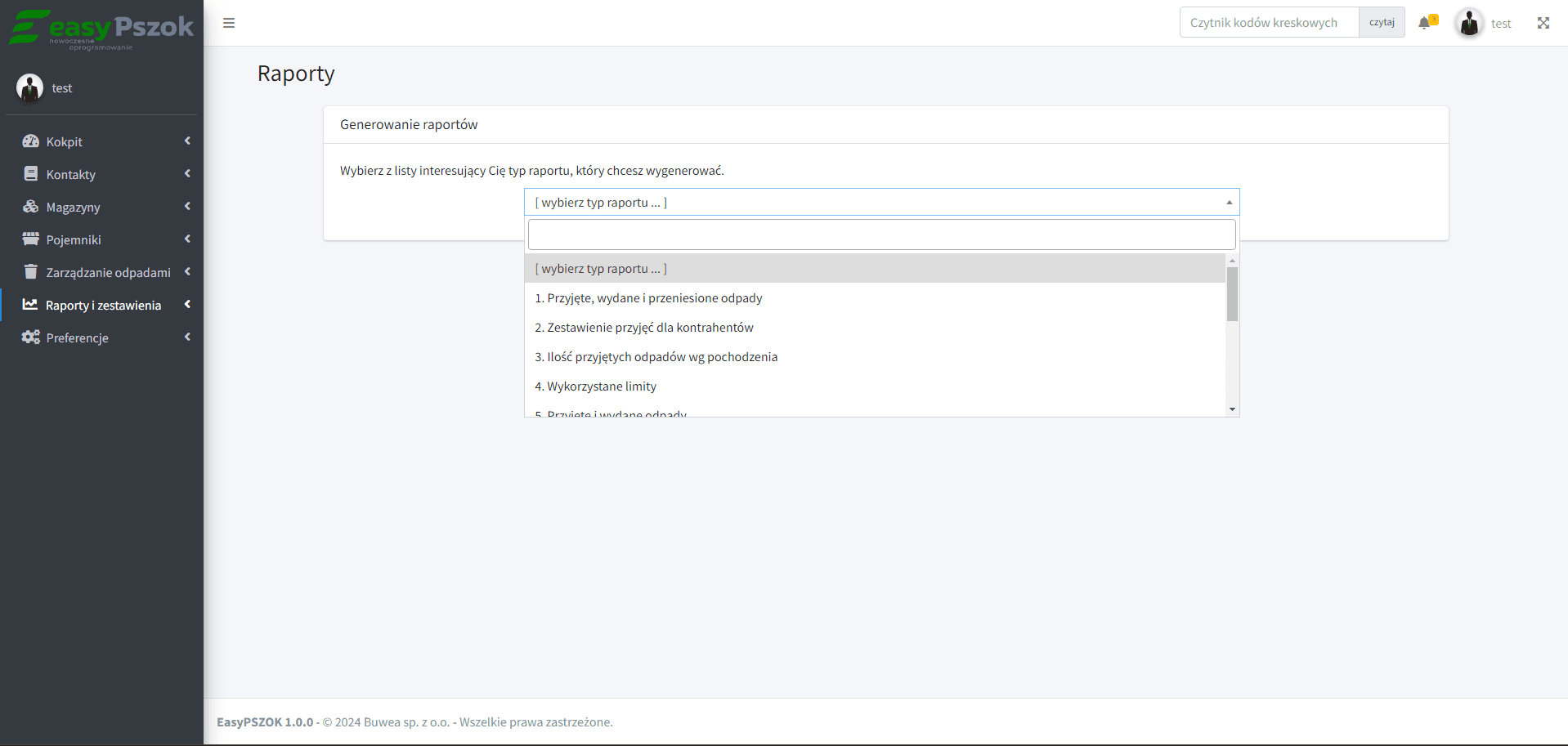This screenshot has width=1568, height=746.
Task: Select report 1. Przyjęte, wydane i przeniesione odpady
Action: pos(648,298)
